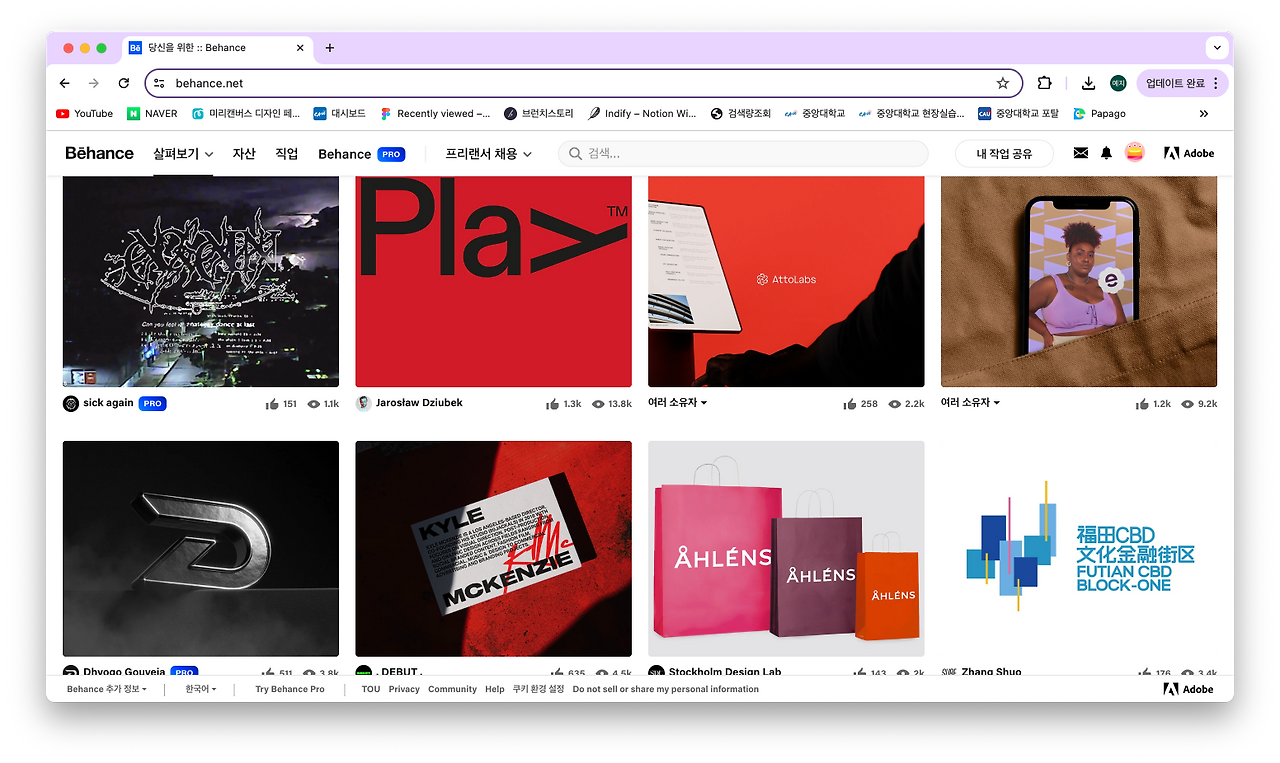Reload the Behance page
Image resolution: width=1280 pixels, height=763 pixels.
[123, 83]
